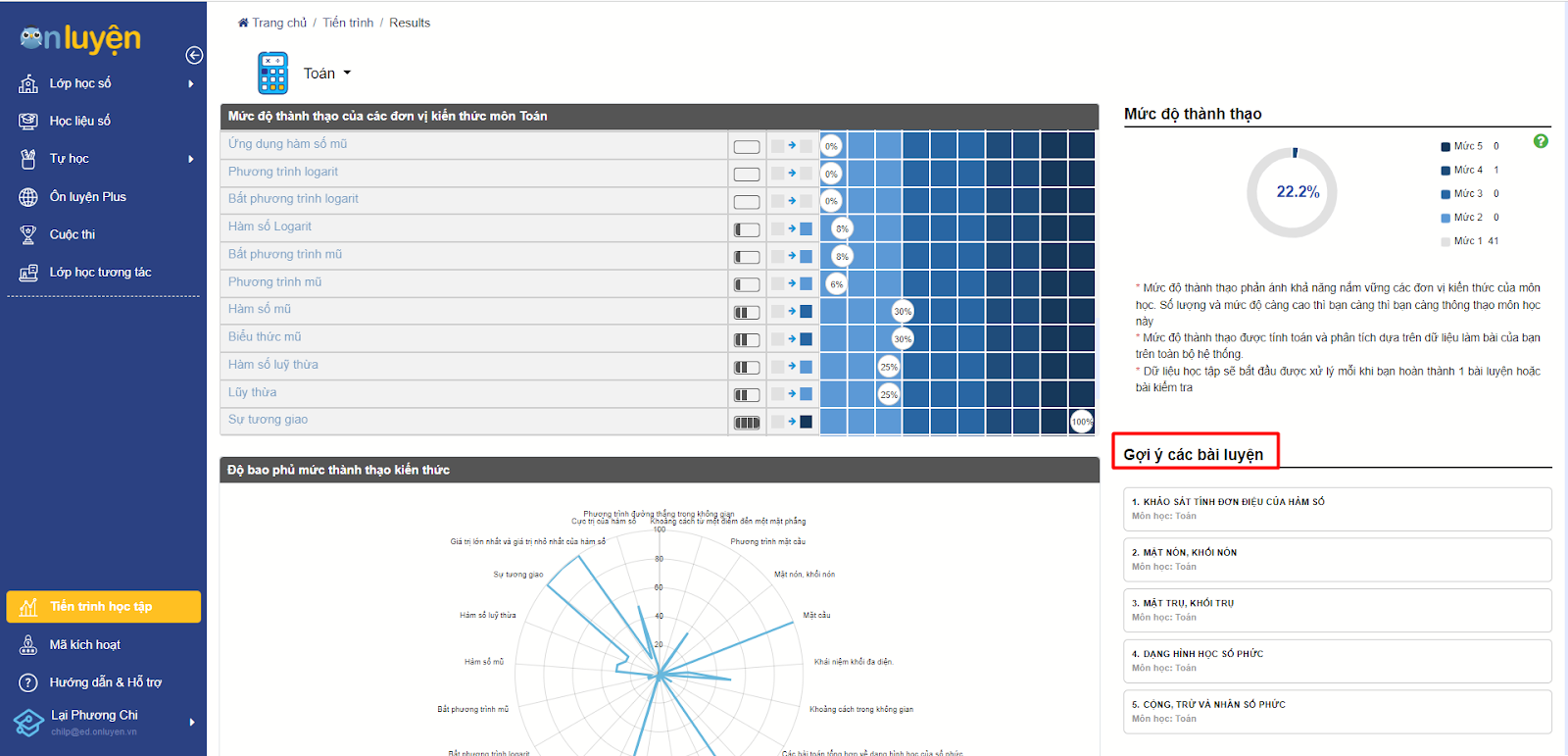
Task: Click the arrow icon in Phương trình logarit row
Action: (x=792, y=173)
